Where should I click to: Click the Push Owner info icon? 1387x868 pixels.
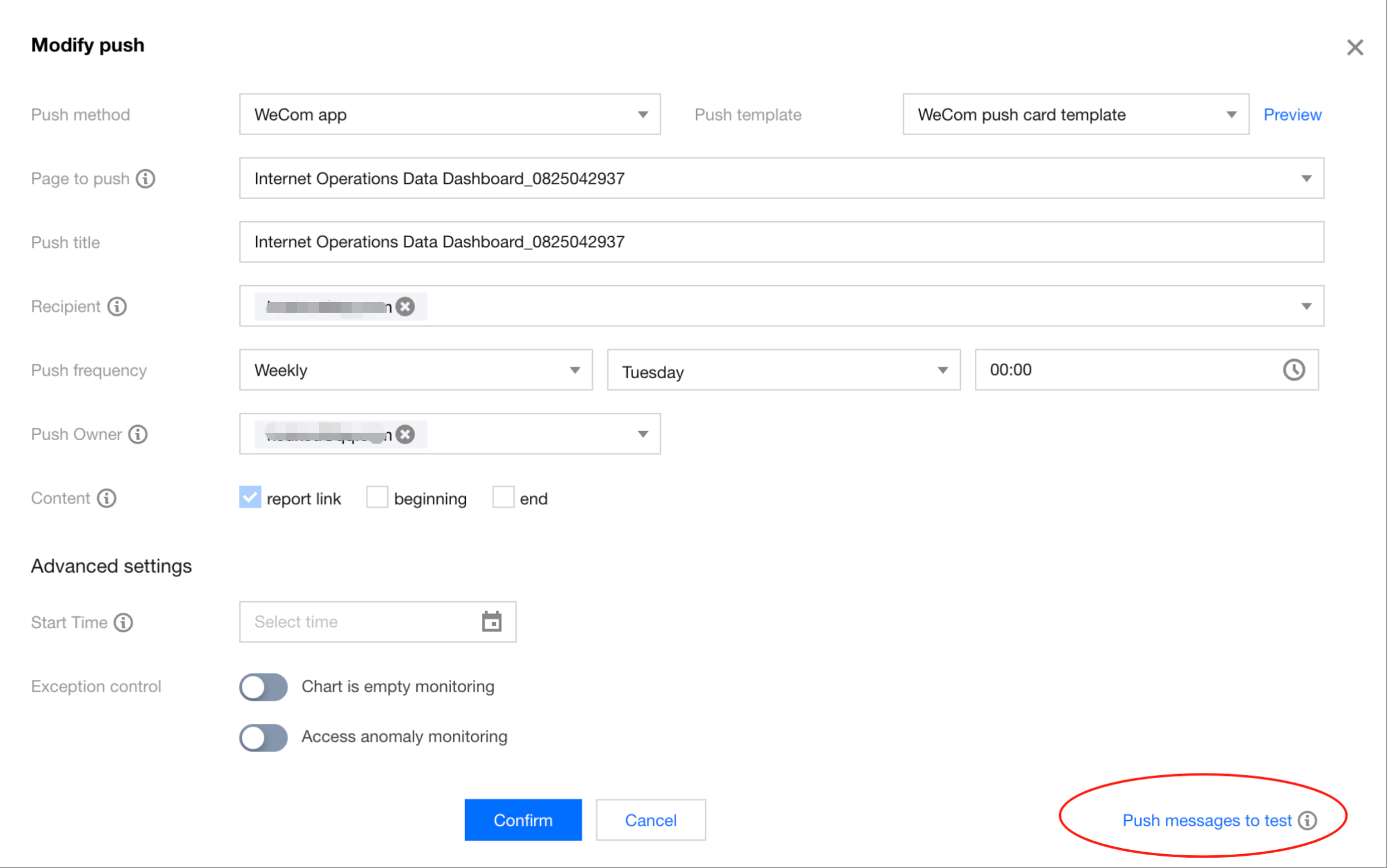tap(138, 435)
